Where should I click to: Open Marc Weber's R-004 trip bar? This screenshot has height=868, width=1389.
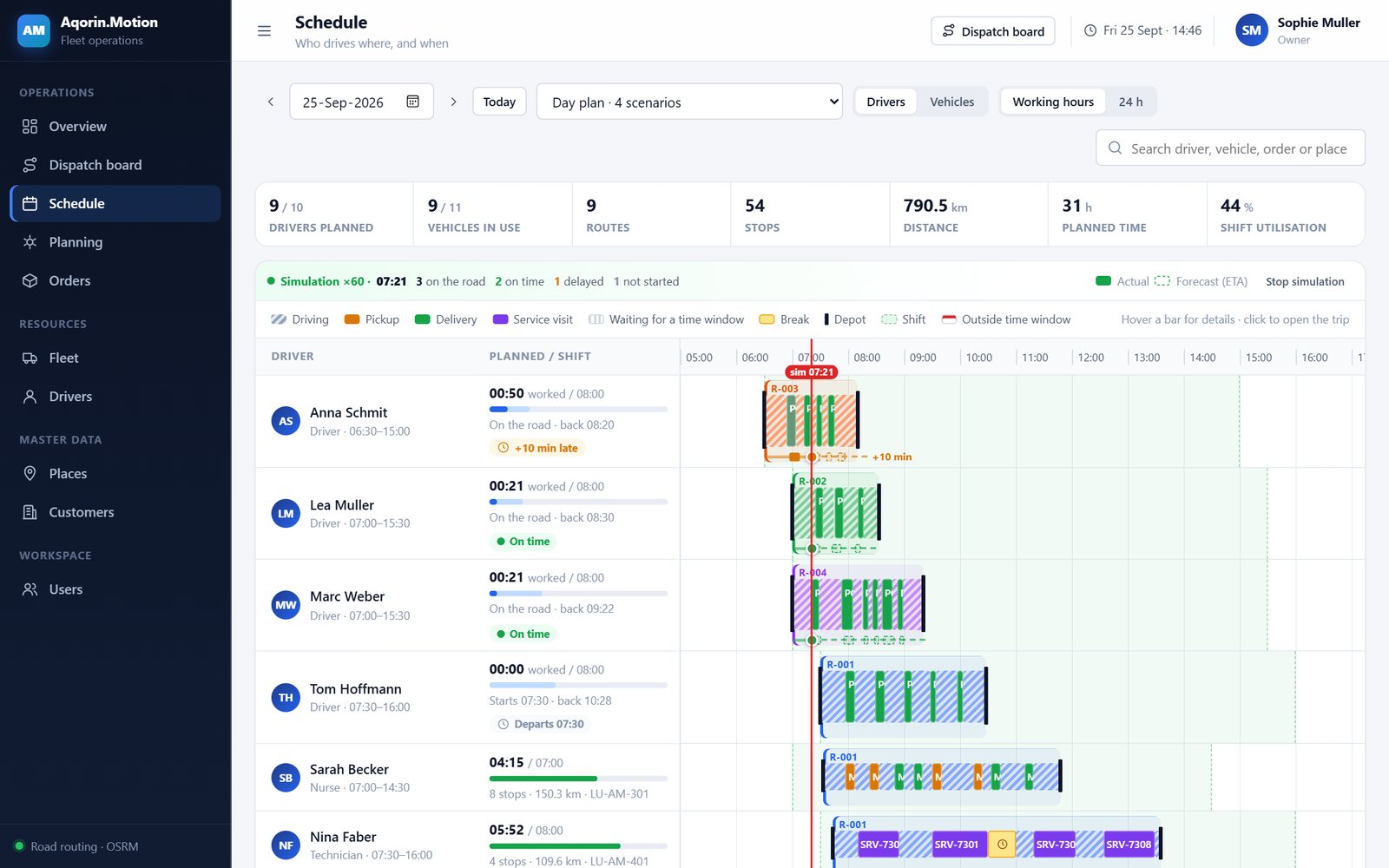tap(859, 603)
